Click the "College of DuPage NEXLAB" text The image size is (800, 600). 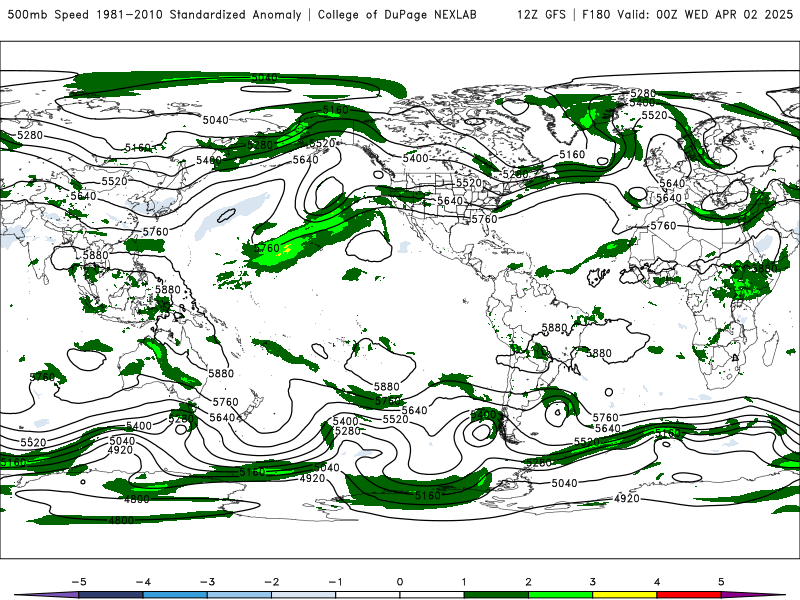[397, 14]
